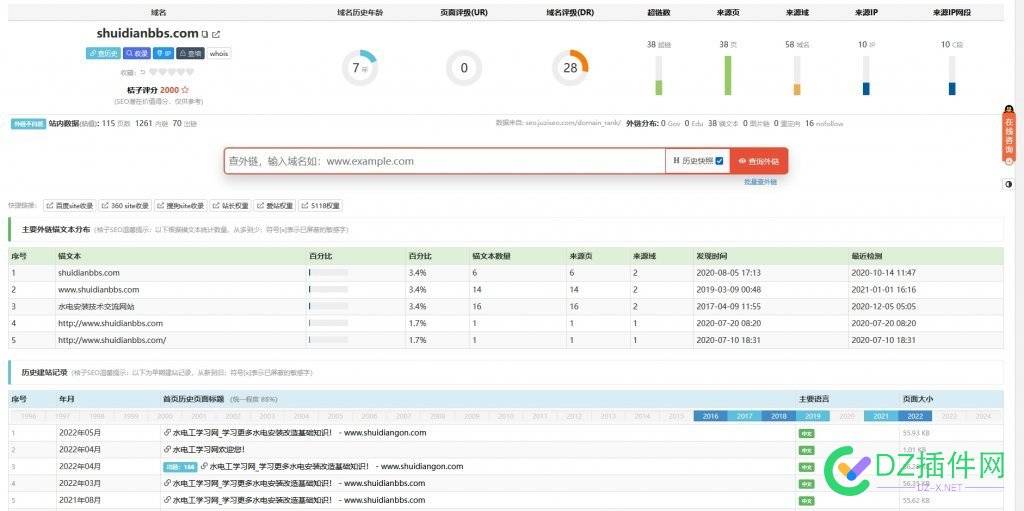The width and height of the screenshot is (1024, 511).
Task: Open shuidianbbs.com via external-link icon
Action: pyautogui.click(x=216, y=34)
